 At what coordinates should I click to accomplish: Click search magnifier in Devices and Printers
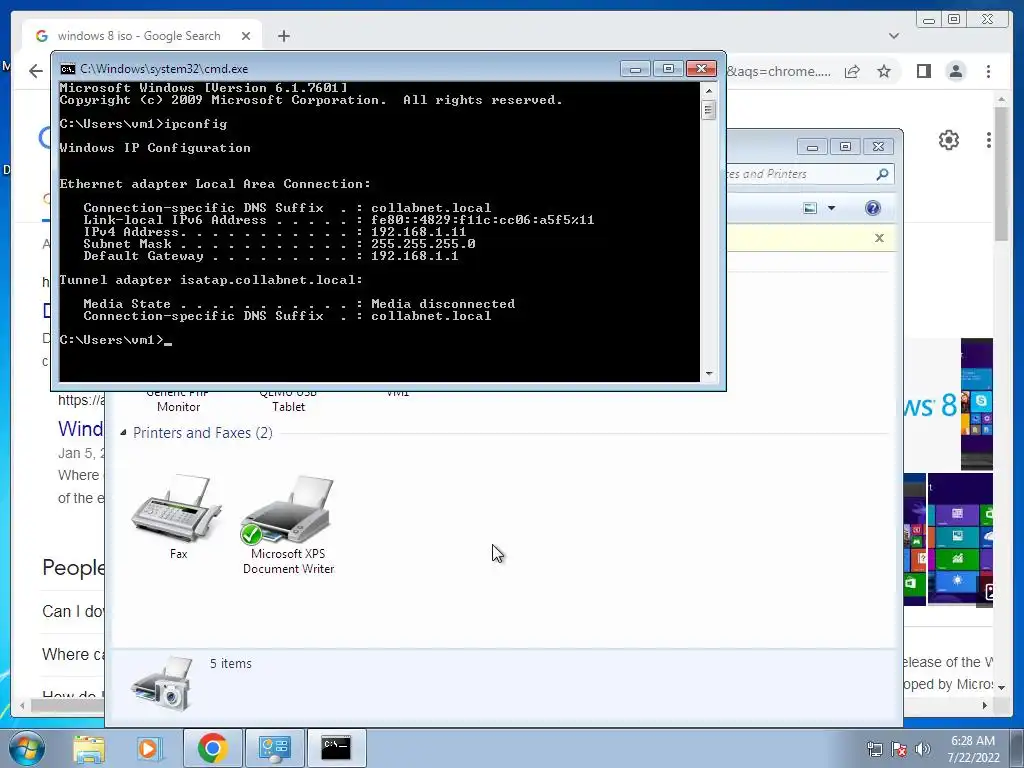point(882,174)
